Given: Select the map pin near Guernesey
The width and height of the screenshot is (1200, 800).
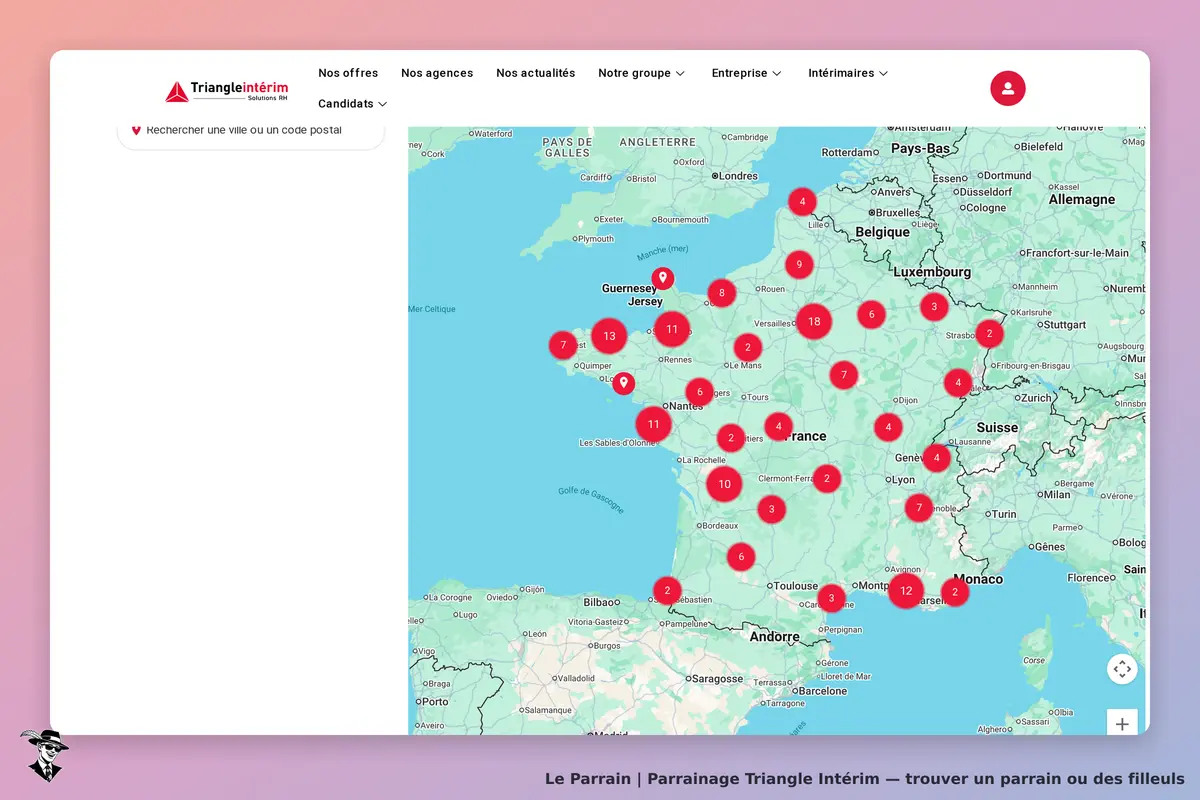Looking at the screenshot, I should point(662,278).
